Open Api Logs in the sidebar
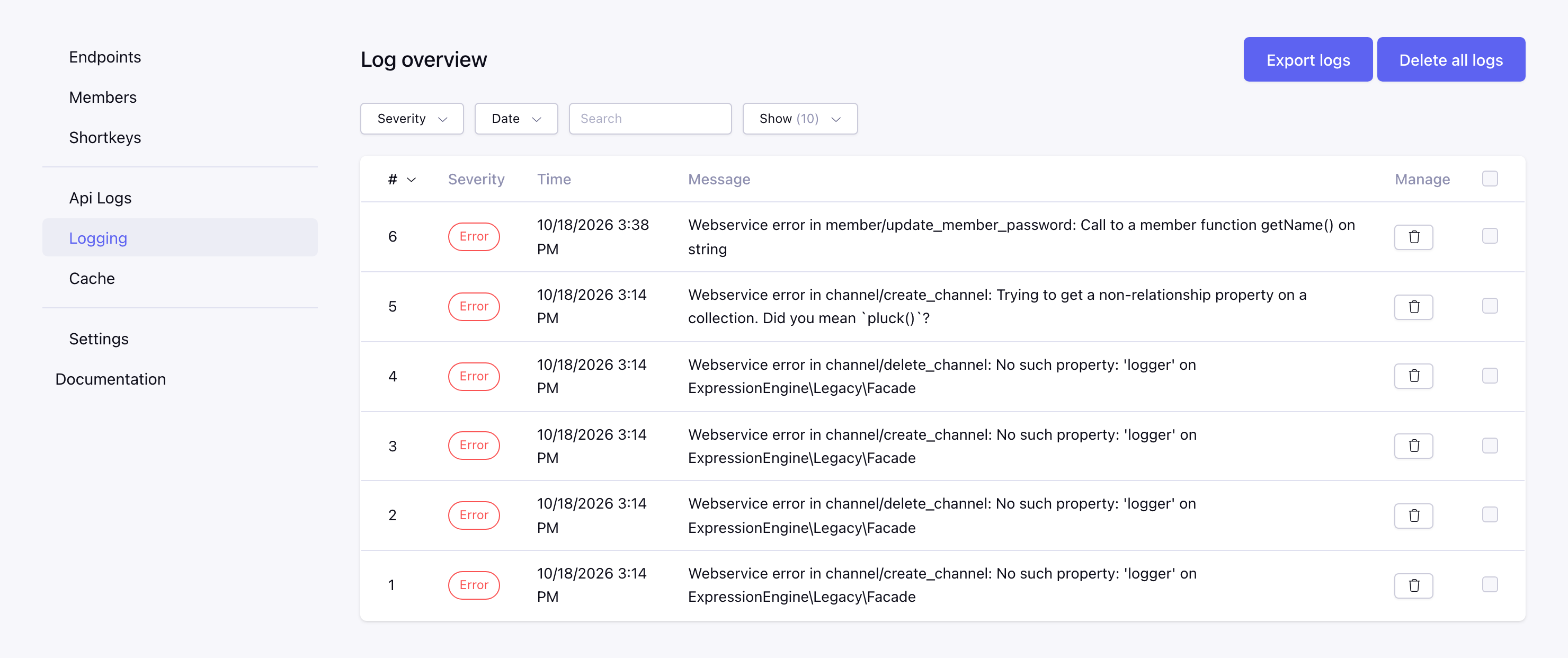This screenshot has height=658, width=1568. tap(101, 198)
